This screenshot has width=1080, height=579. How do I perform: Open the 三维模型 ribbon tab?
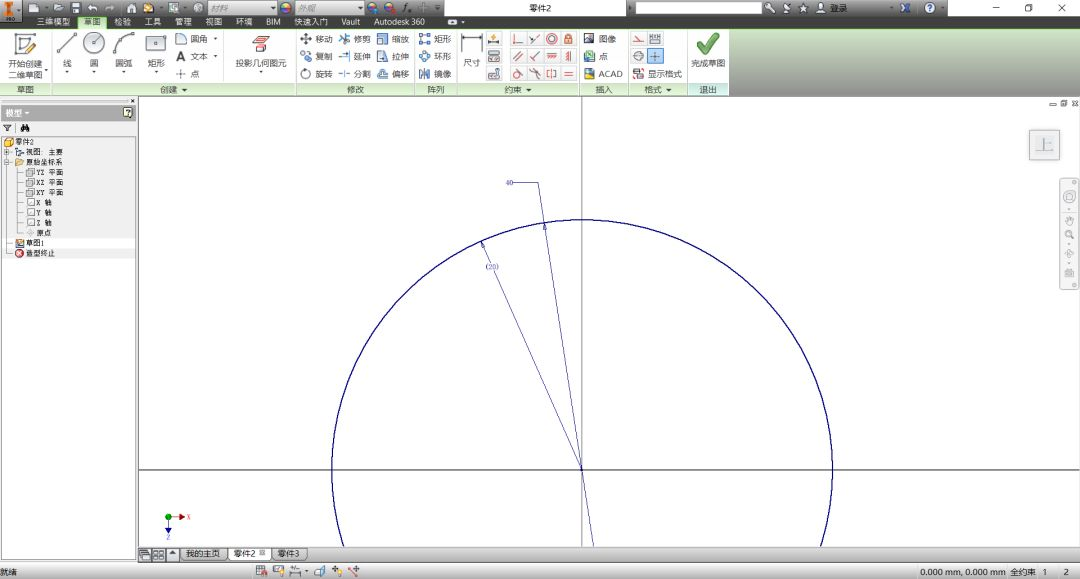54,22
